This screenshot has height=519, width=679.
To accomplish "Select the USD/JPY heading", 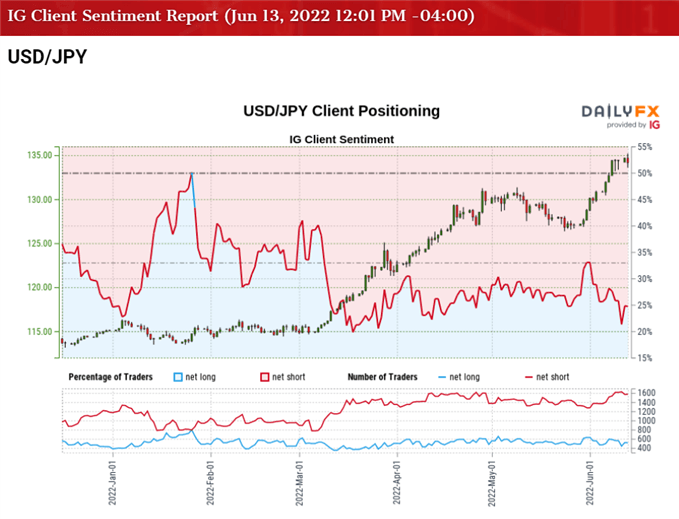I will click(x=46, y=57).
